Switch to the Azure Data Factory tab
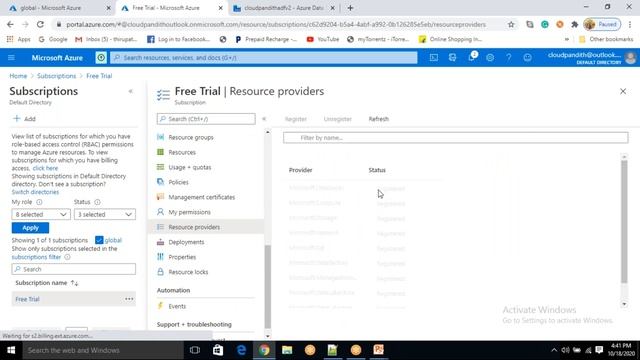The height and width of the screenshot is (360, 640). [284, 8]
